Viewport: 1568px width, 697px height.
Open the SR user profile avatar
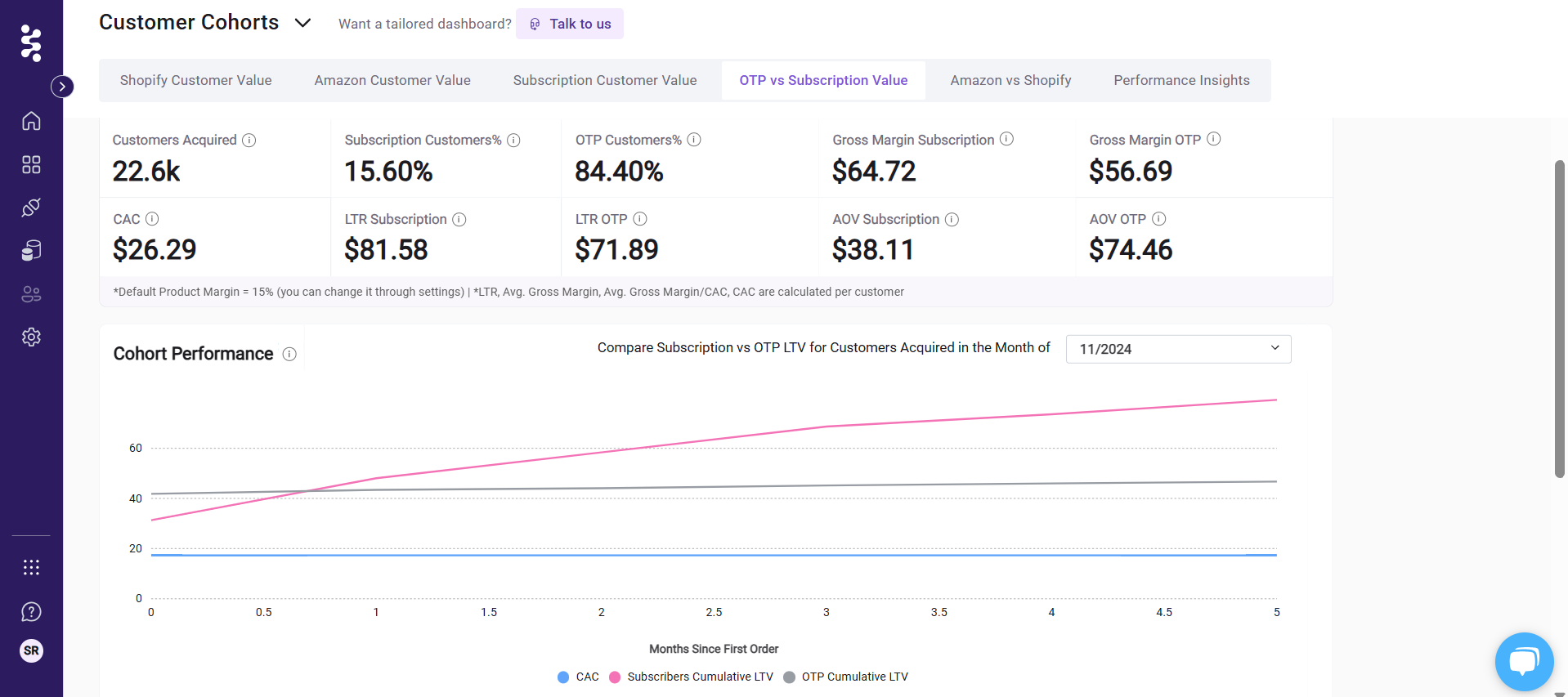(31, 650)
